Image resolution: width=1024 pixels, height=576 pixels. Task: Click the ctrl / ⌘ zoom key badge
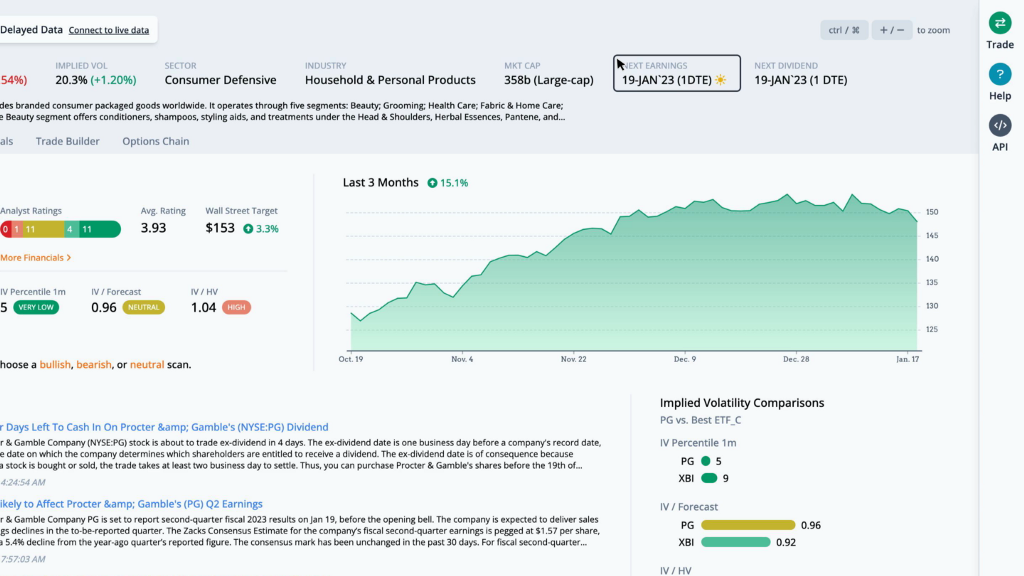844,30
